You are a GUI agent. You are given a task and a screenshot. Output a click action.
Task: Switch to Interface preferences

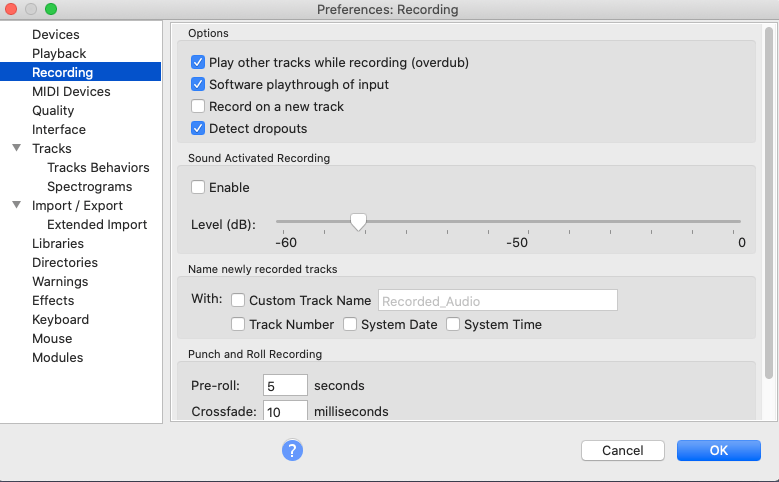pyautogui.click(x=59, y=129)
